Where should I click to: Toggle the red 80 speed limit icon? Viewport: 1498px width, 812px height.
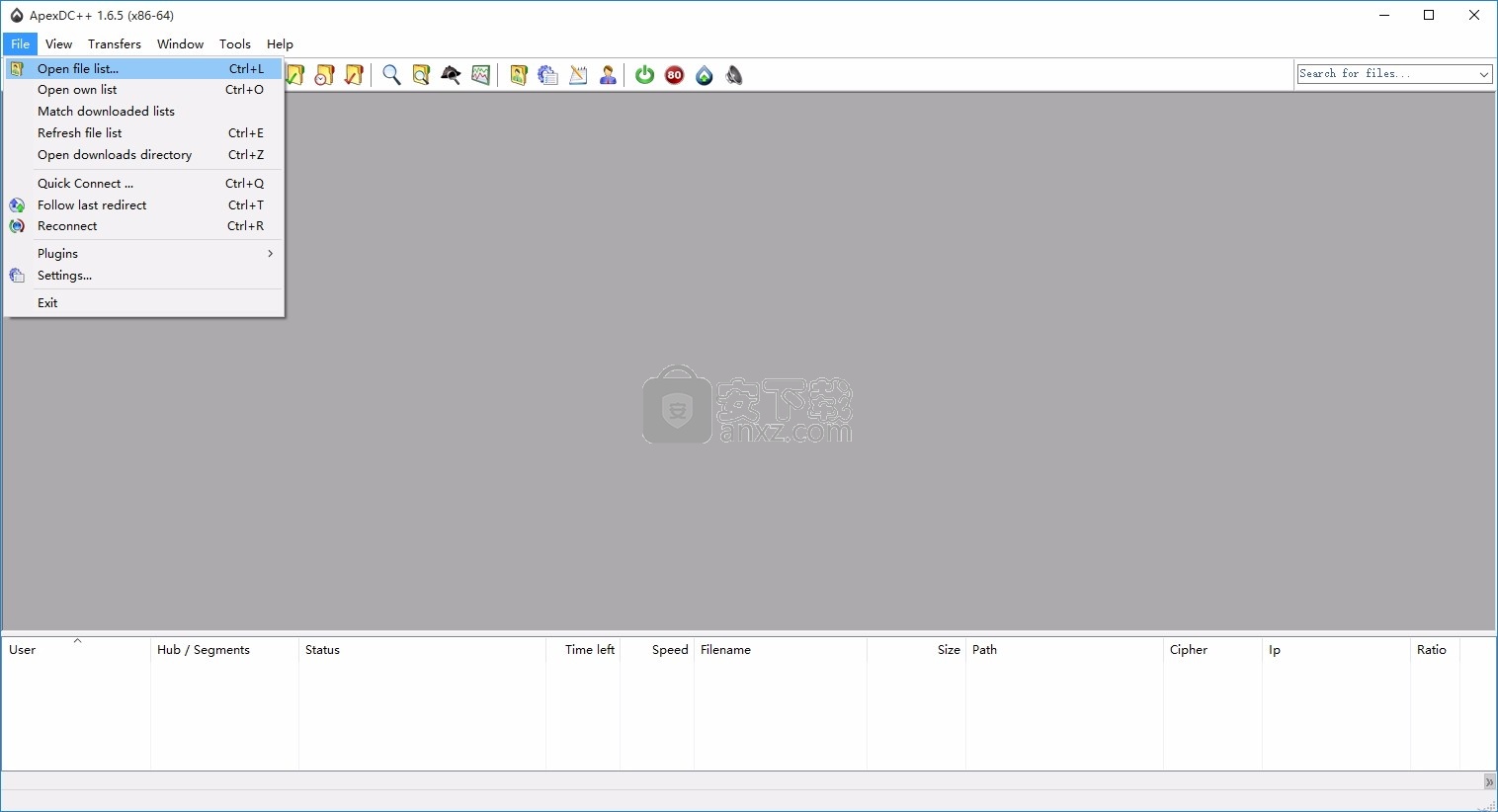(675, 75)
